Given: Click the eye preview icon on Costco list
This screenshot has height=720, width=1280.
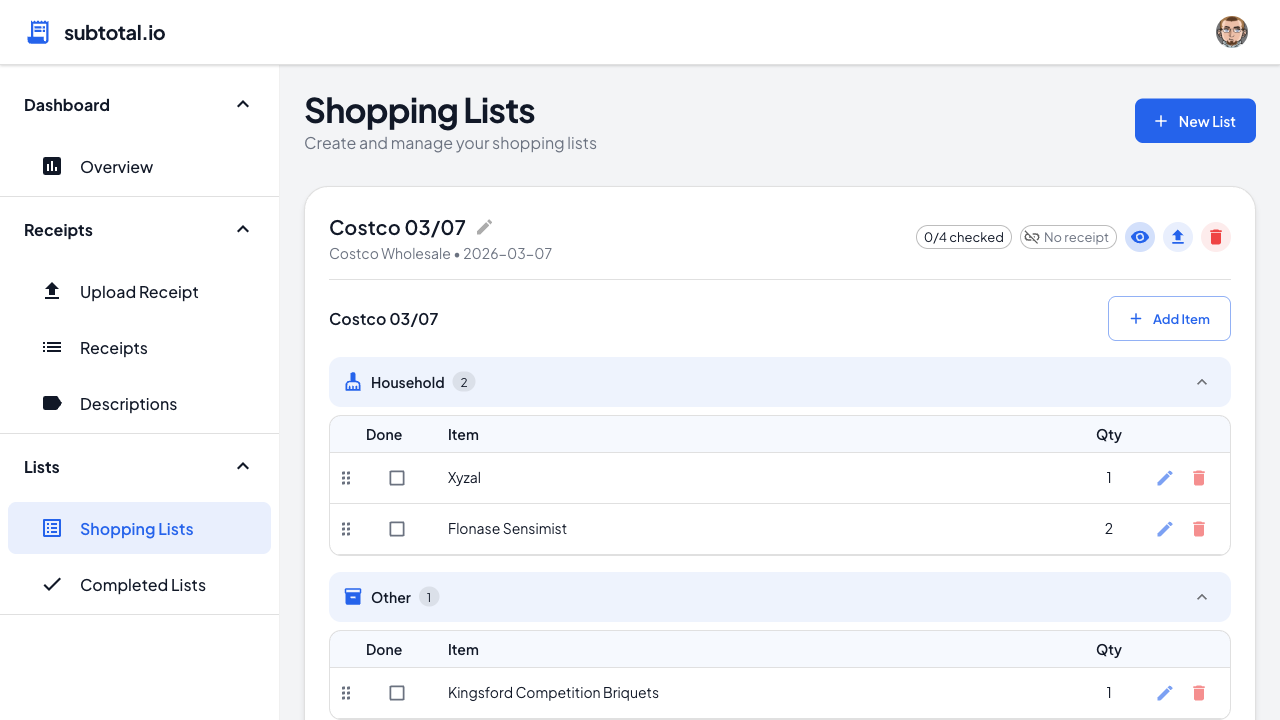Looking at the screenshot, I should click(1140, 237).
